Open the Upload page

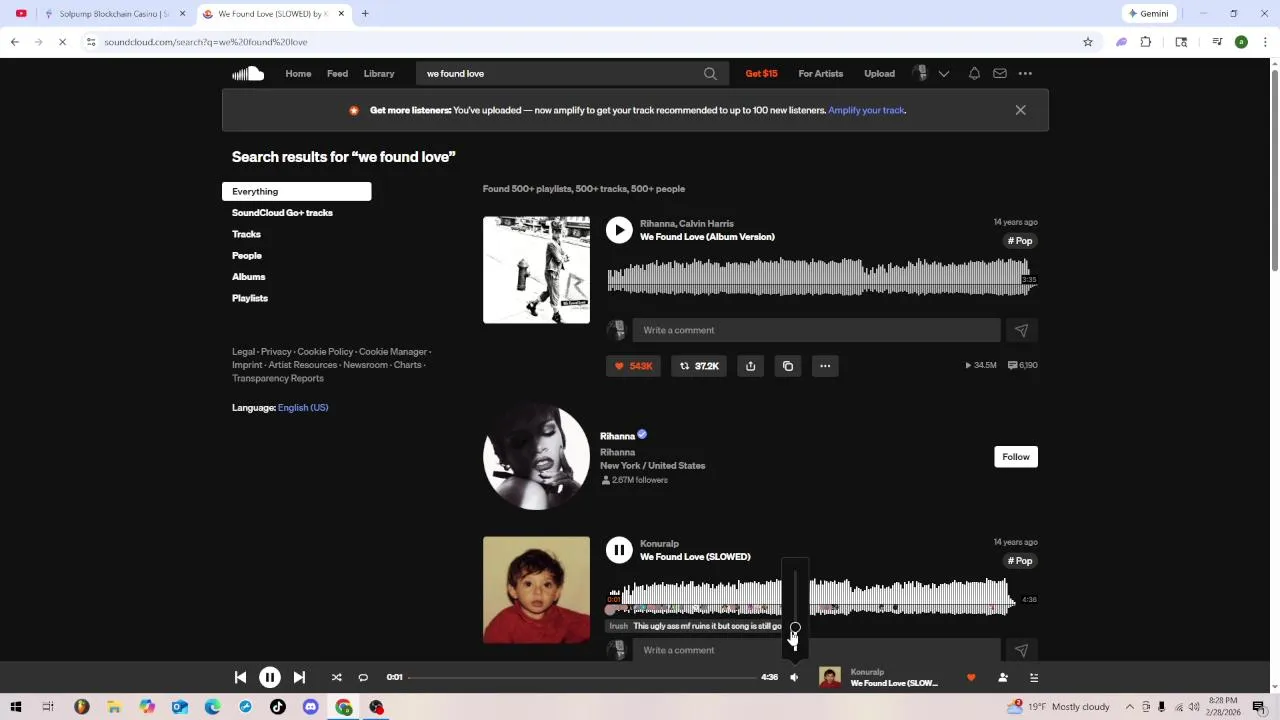(x=879, y=73)
